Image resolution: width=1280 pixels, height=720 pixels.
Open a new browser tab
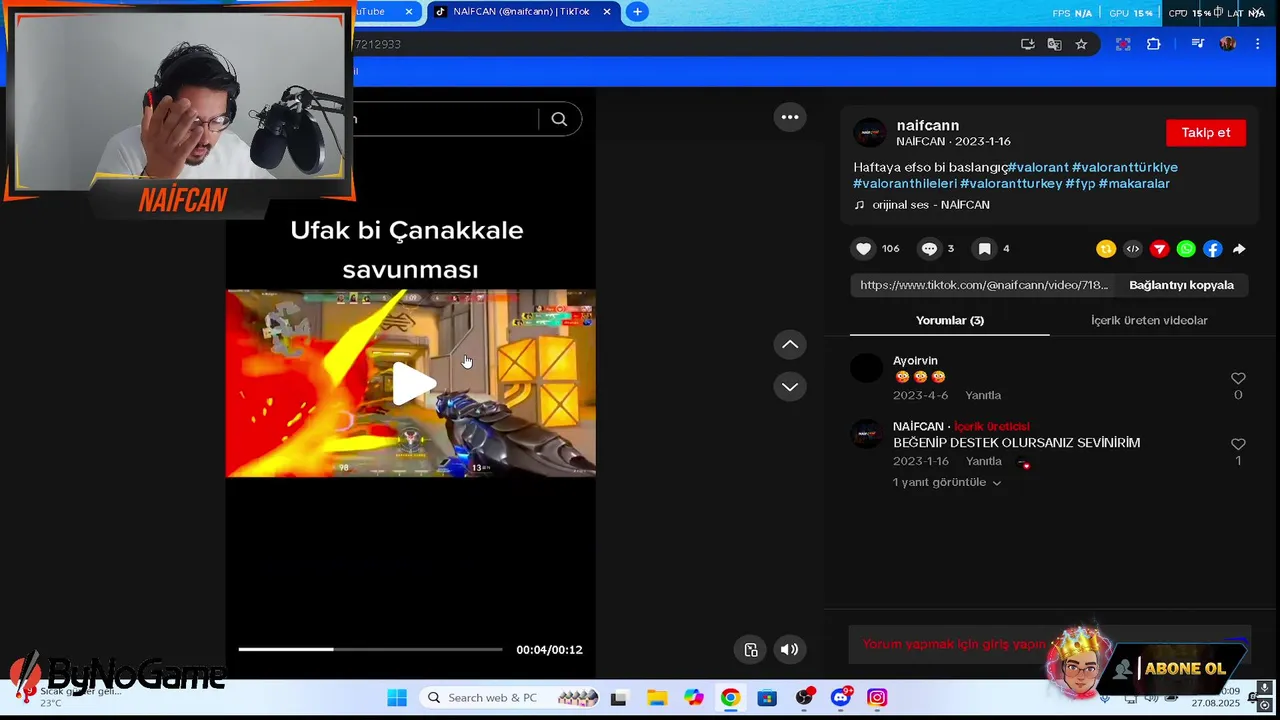coord(637,12)
